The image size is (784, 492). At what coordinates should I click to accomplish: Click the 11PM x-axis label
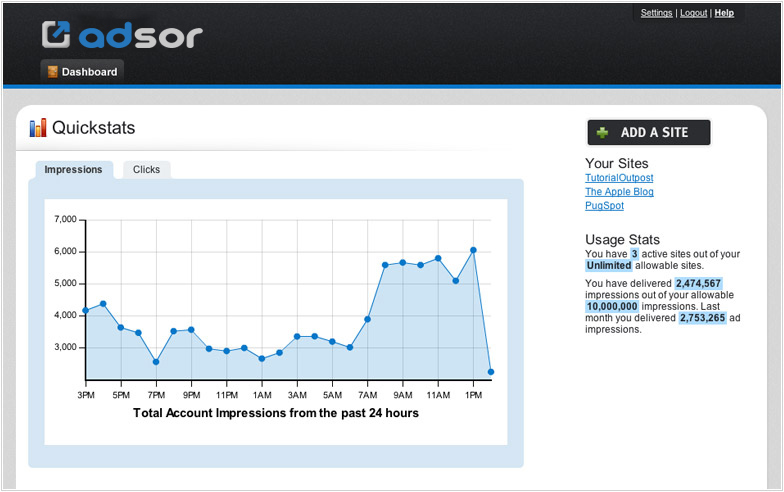click(227, 395)
